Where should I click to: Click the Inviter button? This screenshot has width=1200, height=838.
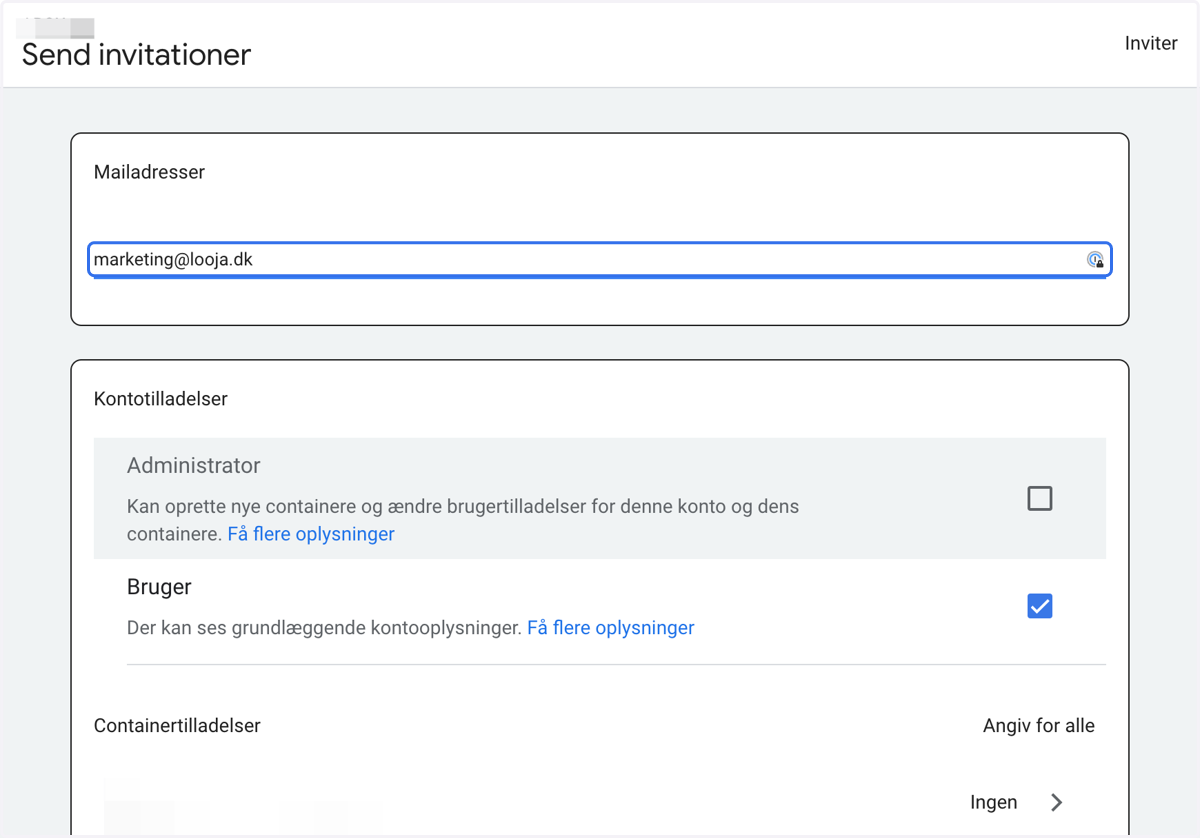click(x=1151, y=44)
